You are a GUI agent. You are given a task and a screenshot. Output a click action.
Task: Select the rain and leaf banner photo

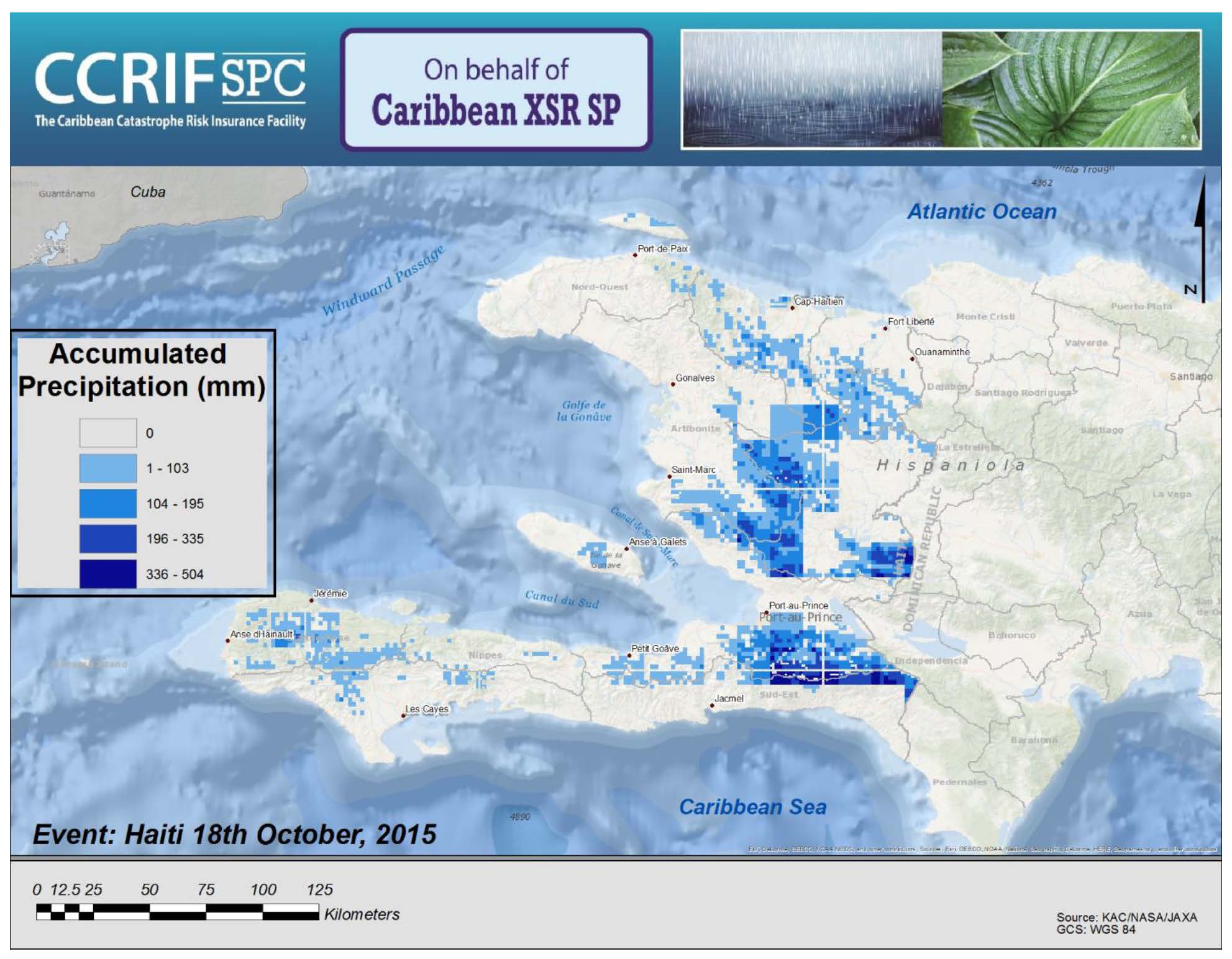pyautogui.click(x=941, y=90)
